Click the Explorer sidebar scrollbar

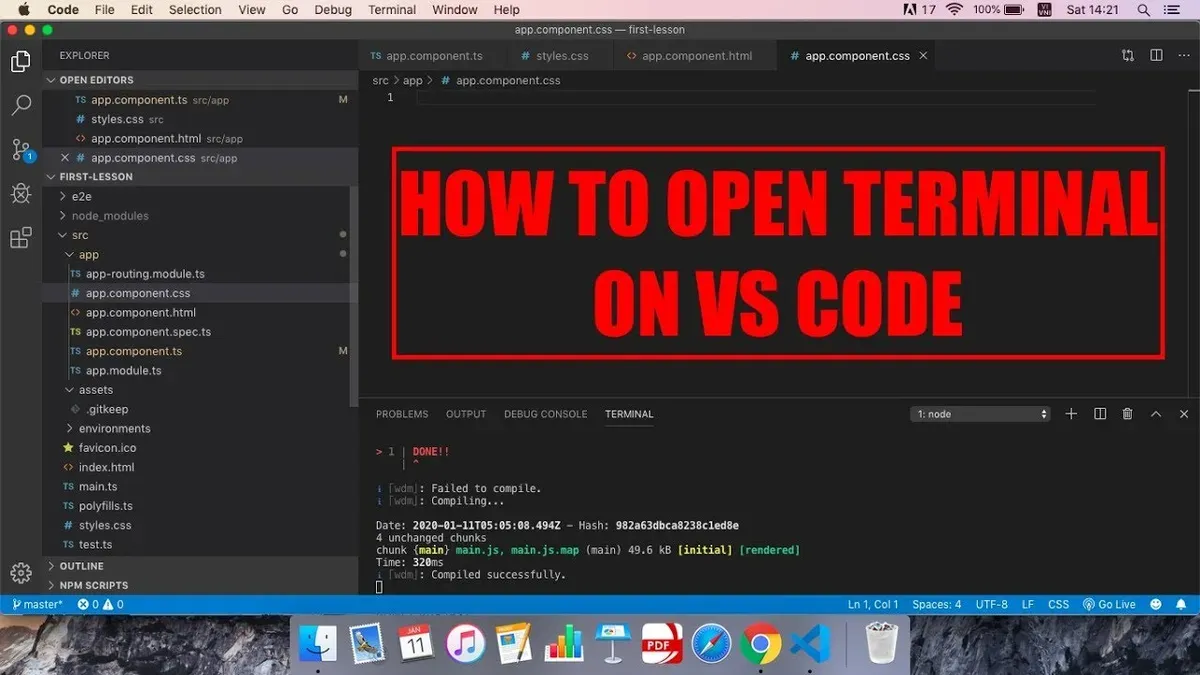coord(353,297)
